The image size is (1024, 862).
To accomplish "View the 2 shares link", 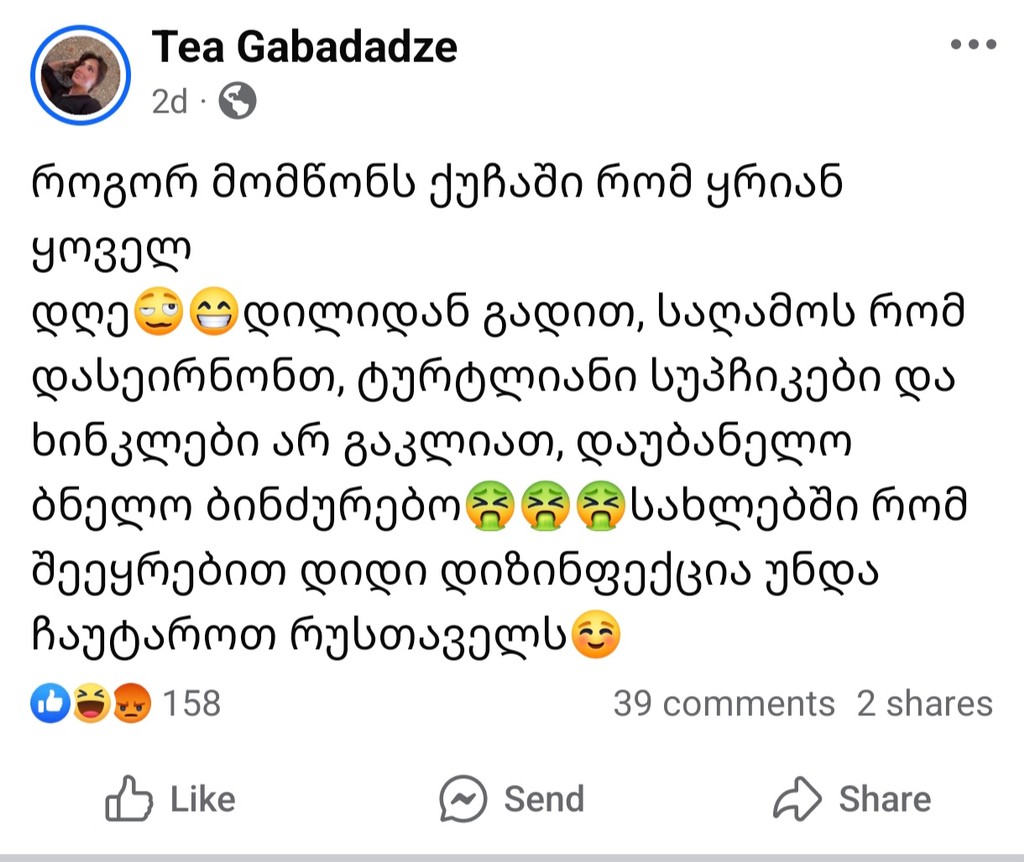I will (924, 704).
